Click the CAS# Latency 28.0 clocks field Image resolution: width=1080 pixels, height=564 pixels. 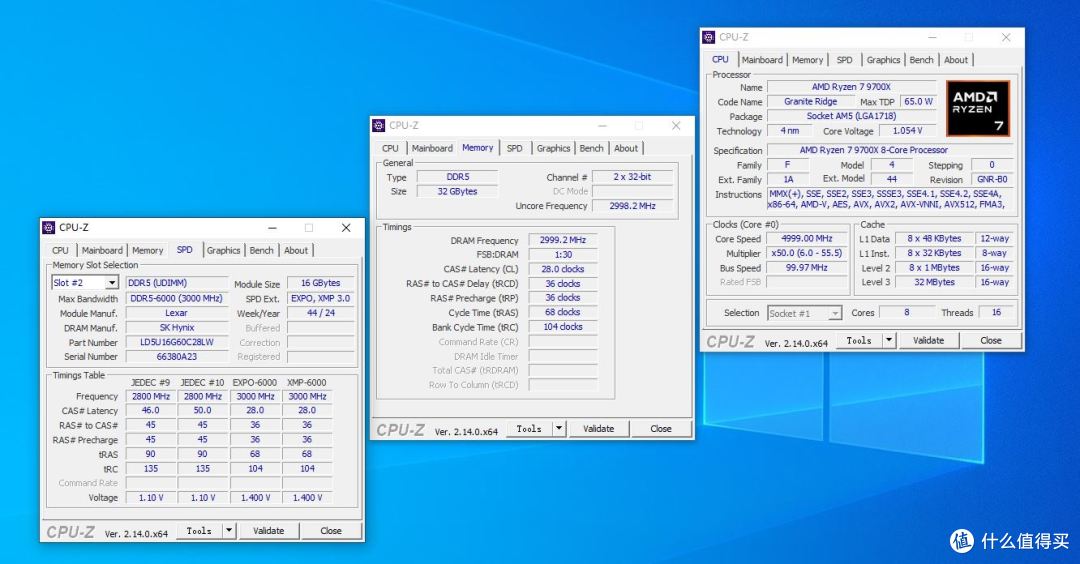coord(563,269)
